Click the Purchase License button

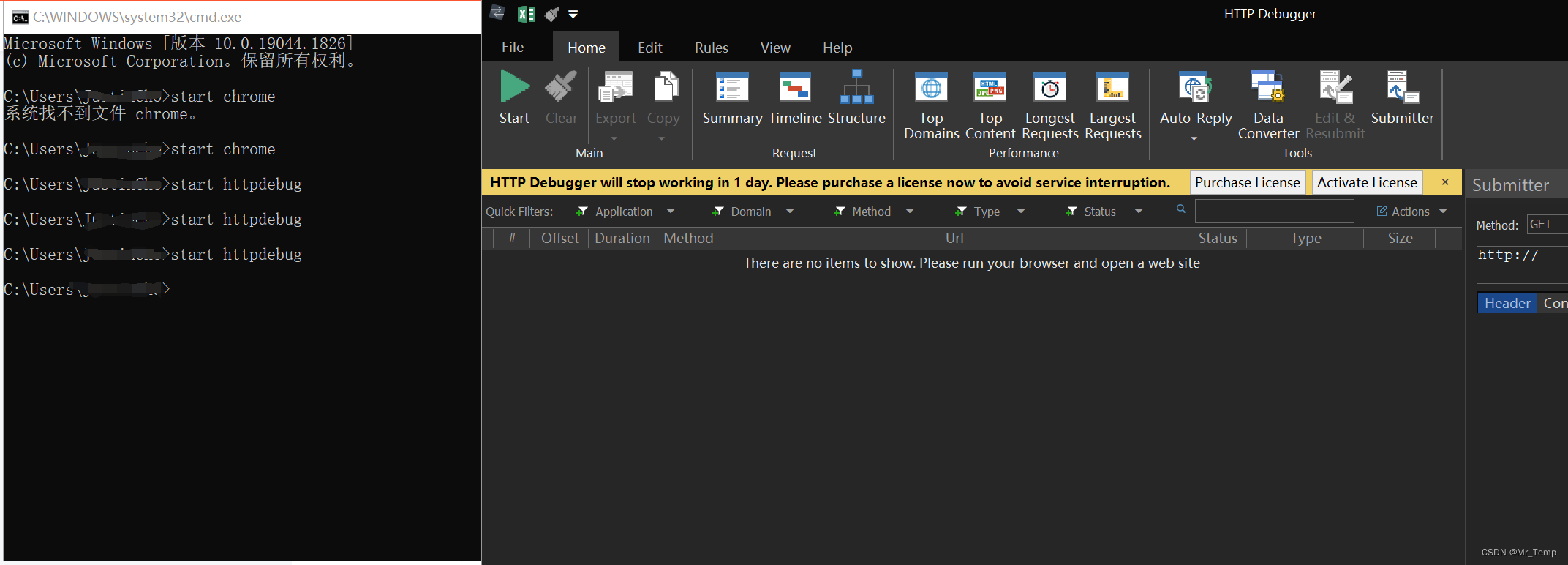1247,182
